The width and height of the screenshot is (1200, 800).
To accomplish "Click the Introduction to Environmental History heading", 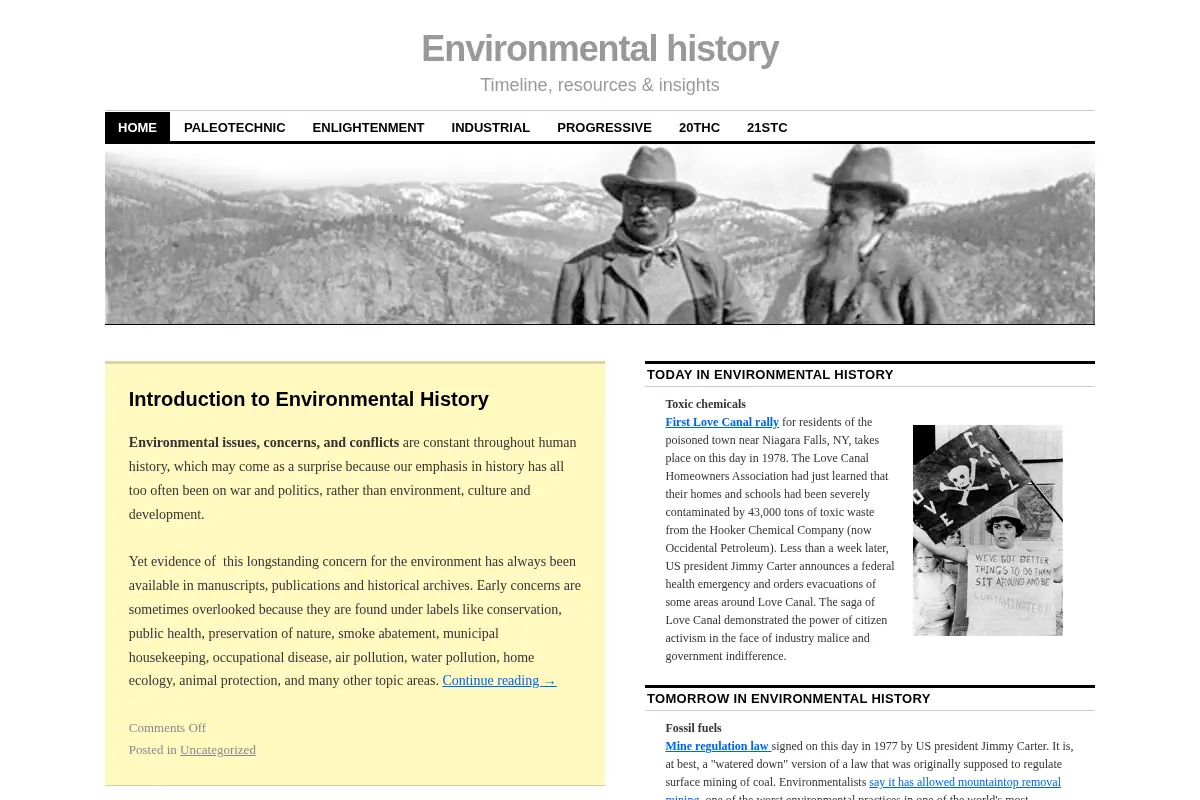I will click(309, 399).
